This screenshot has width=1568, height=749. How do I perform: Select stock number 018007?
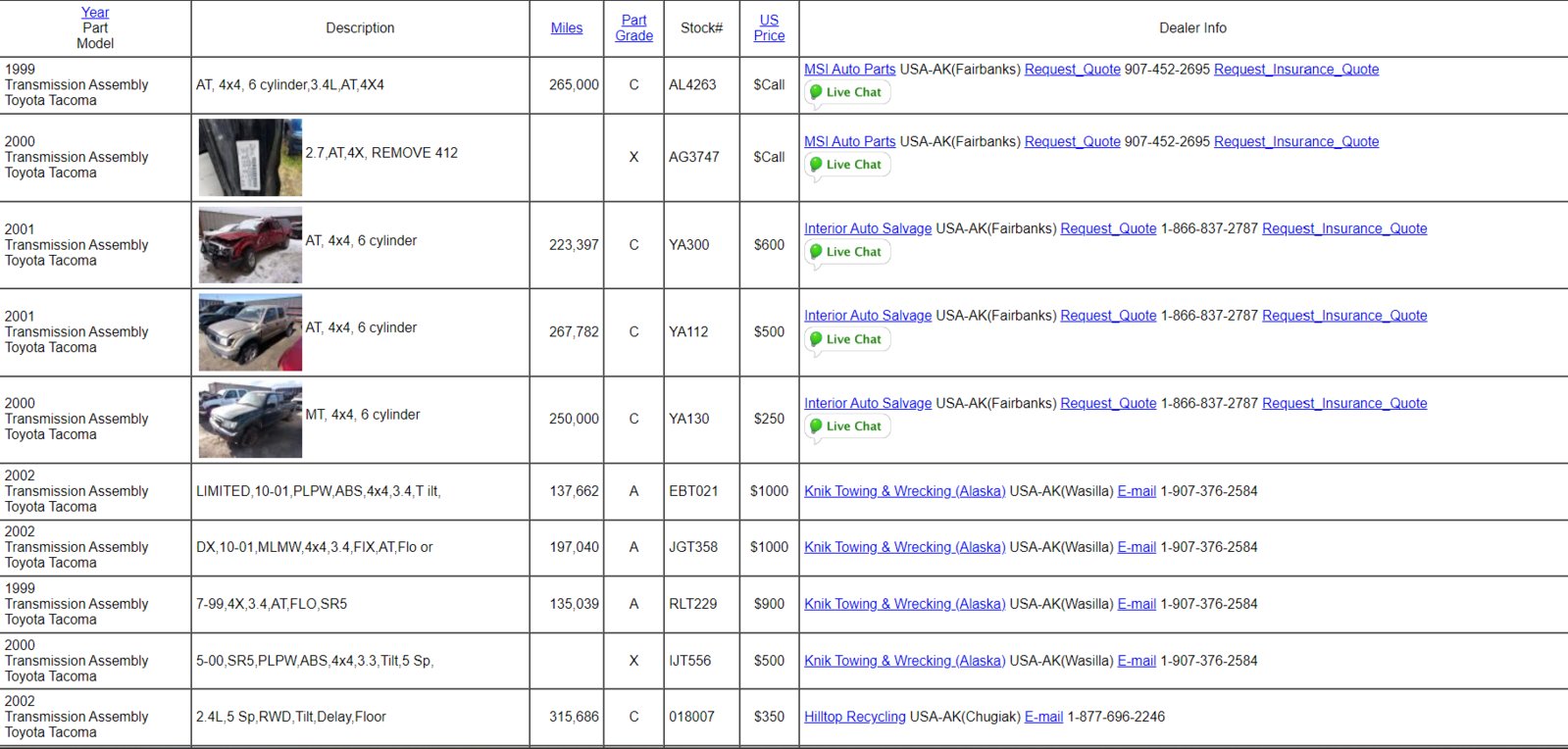(691, 718)
